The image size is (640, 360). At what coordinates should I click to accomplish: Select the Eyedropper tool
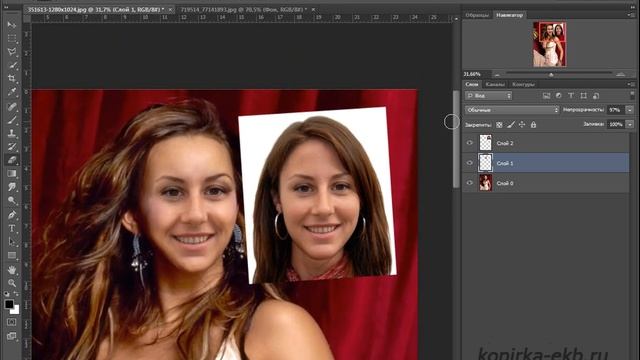(x=12, y=92)
